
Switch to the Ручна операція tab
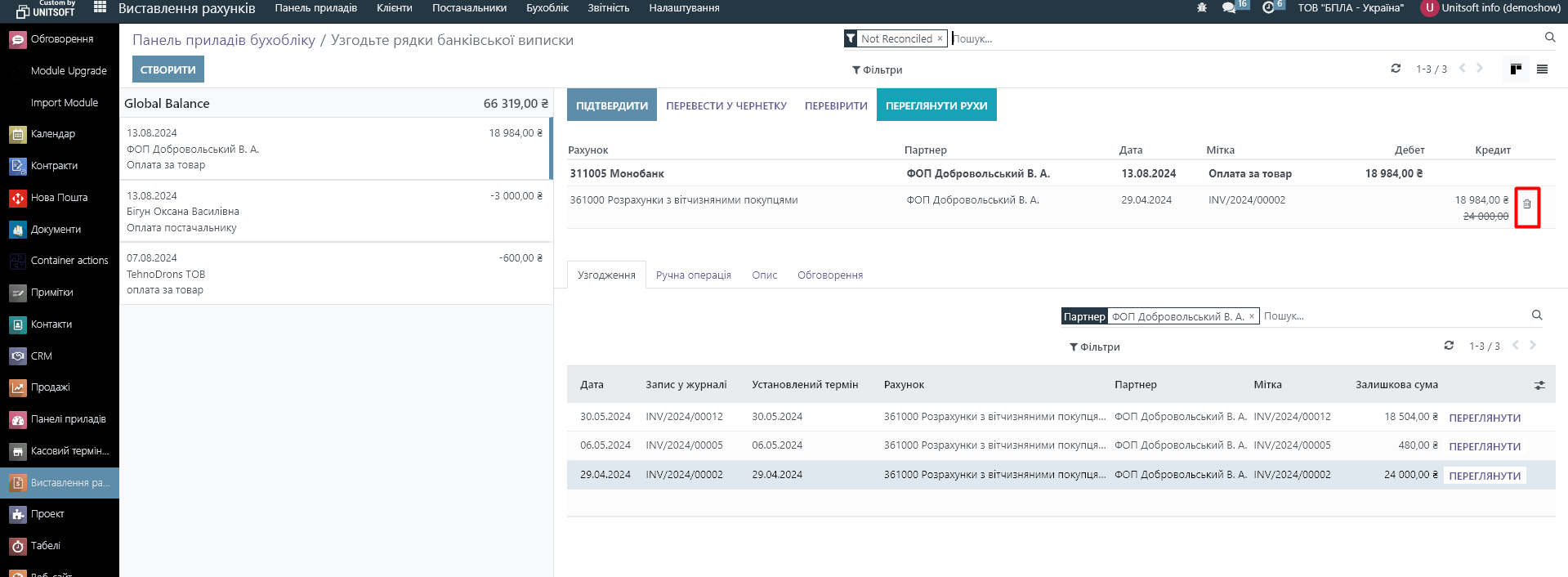(x=693, y=275)
